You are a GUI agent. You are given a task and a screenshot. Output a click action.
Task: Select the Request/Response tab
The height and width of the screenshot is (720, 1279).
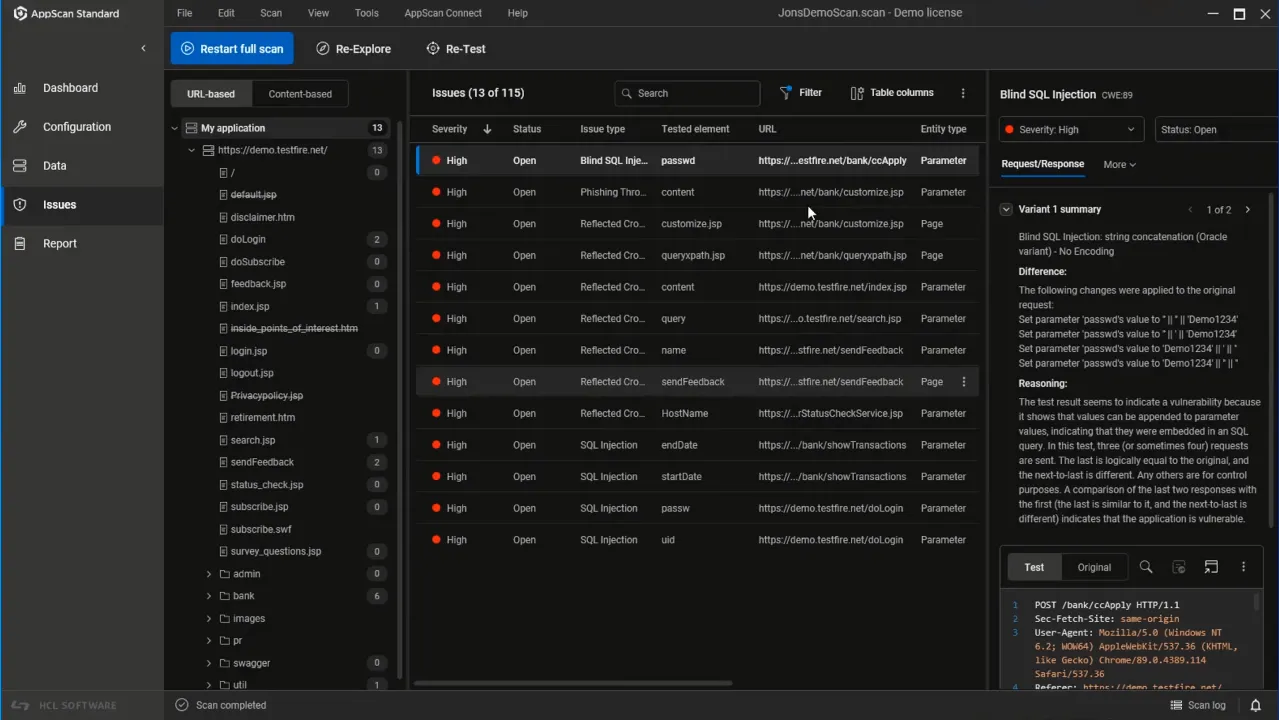[x=1042, y=164]
